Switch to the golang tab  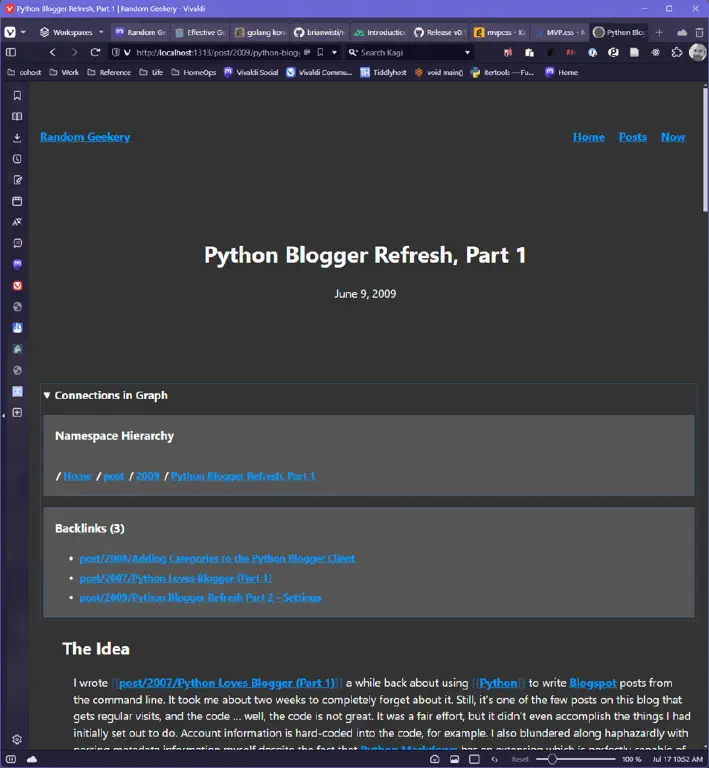260,32
